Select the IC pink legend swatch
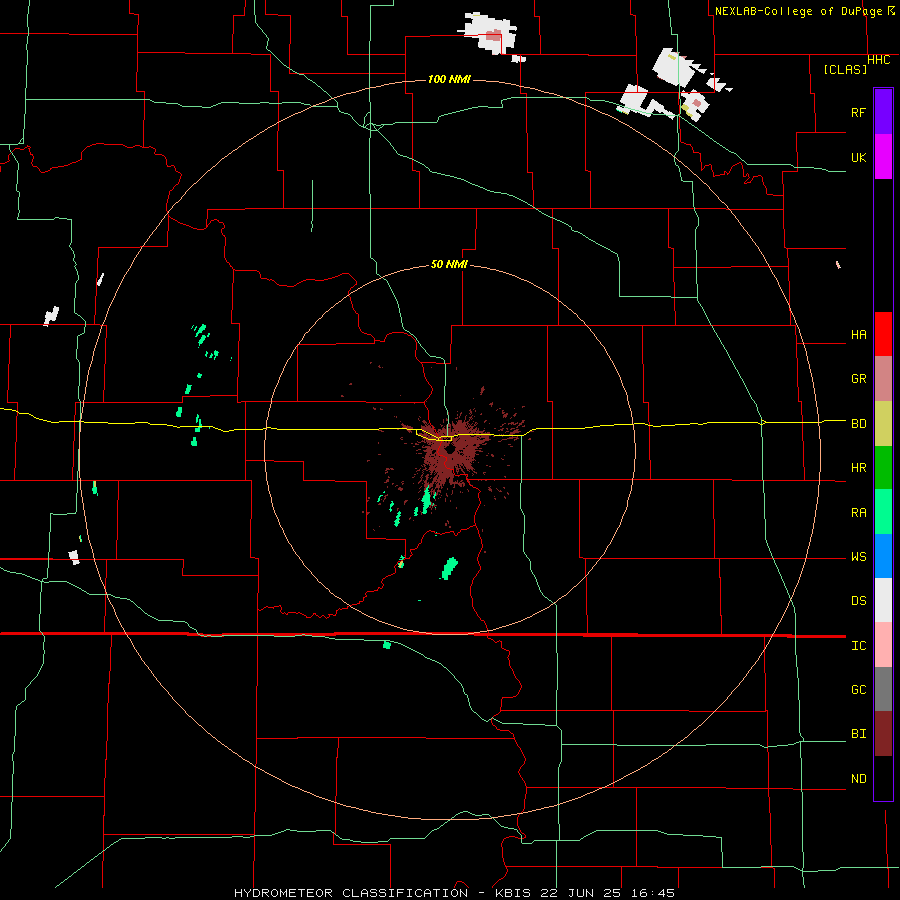Screen dimensions: 900x900 883,645
